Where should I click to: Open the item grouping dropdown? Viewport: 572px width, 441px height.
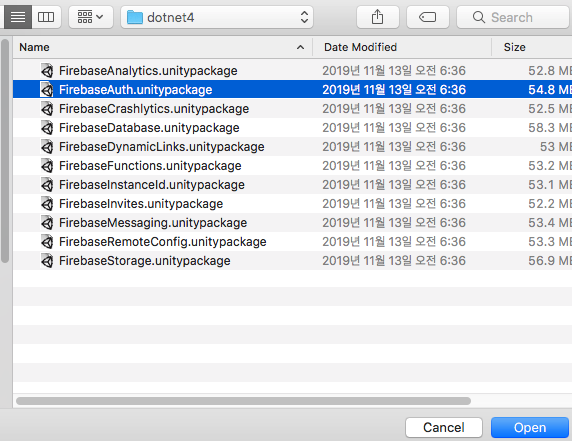(x=91, y=17)
